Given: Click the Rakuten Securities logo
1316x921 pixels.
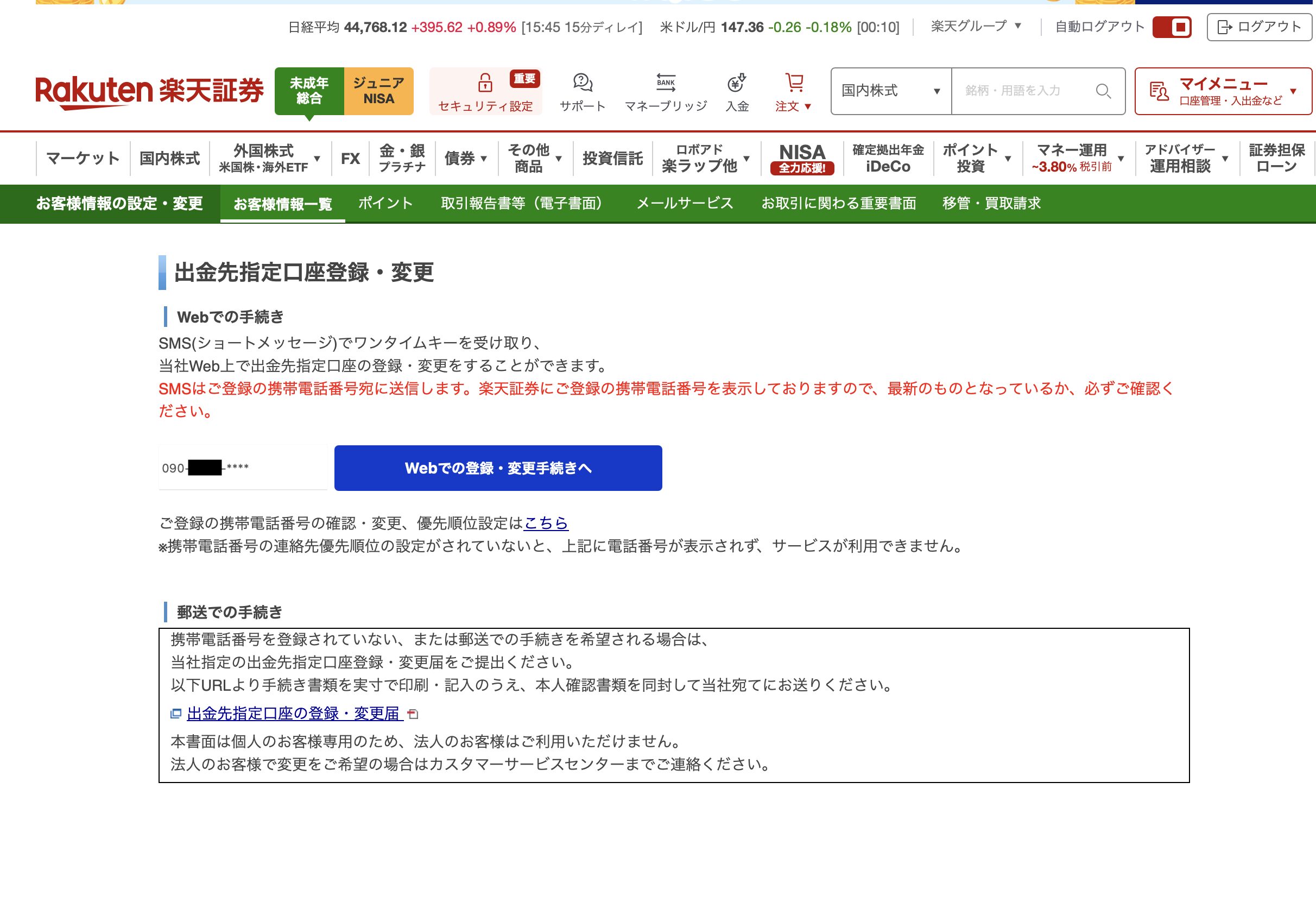Looking at the screenshot, I should tap(150, 91).
